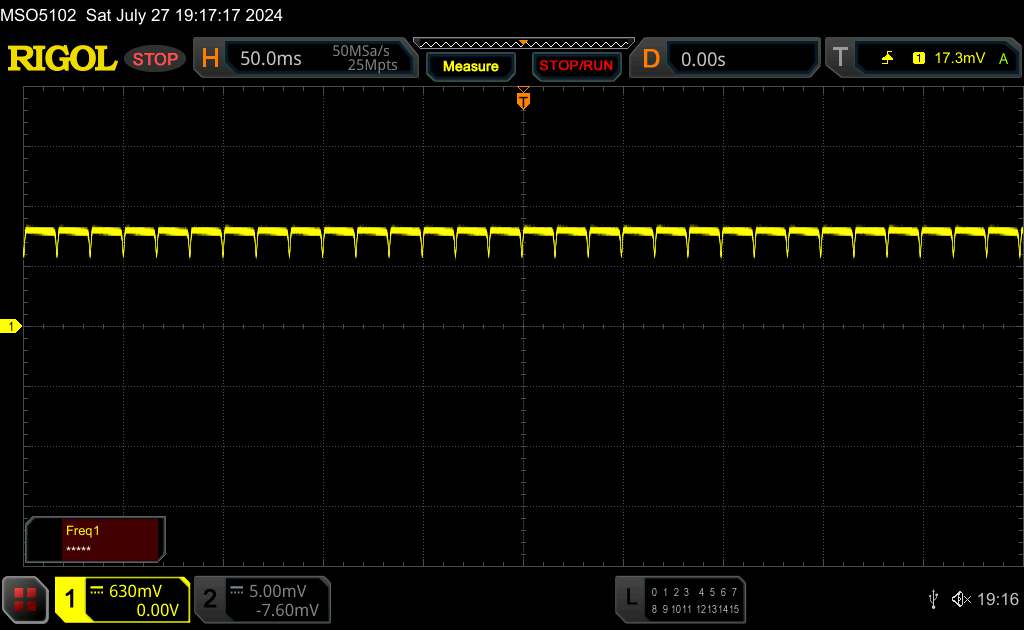Enable channel 2 with 5.00mV scale
The width and height of the screenshot is (1024, 630).
coord(262,599)
